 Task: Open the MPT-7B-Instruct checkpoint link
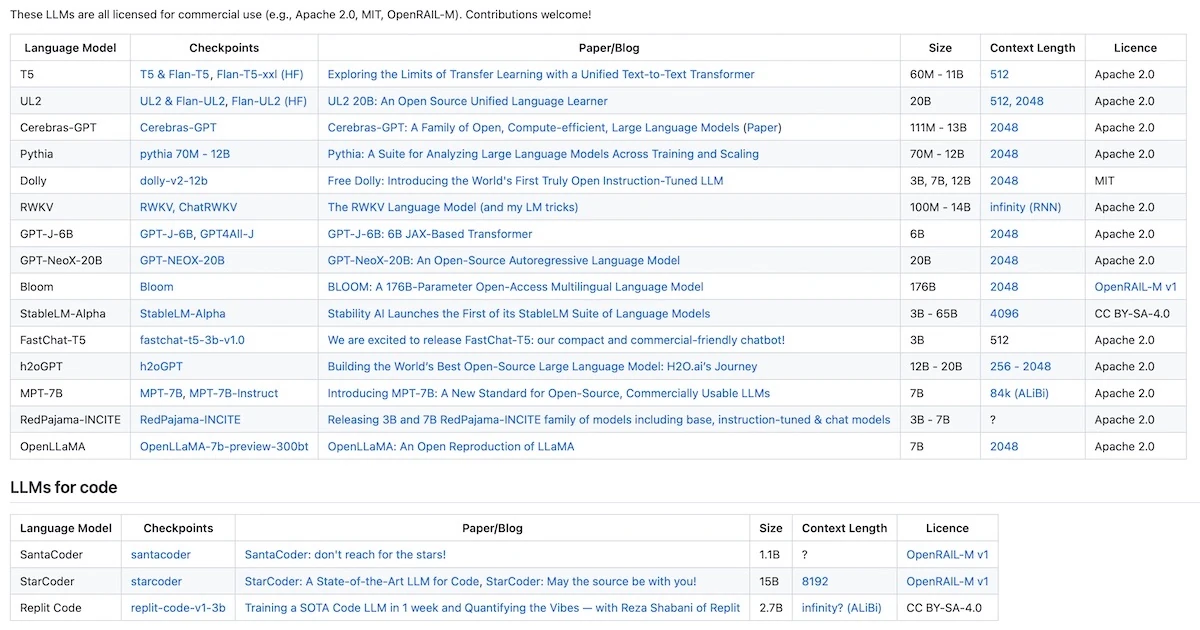pyautogui.click(x=234, y=393)
